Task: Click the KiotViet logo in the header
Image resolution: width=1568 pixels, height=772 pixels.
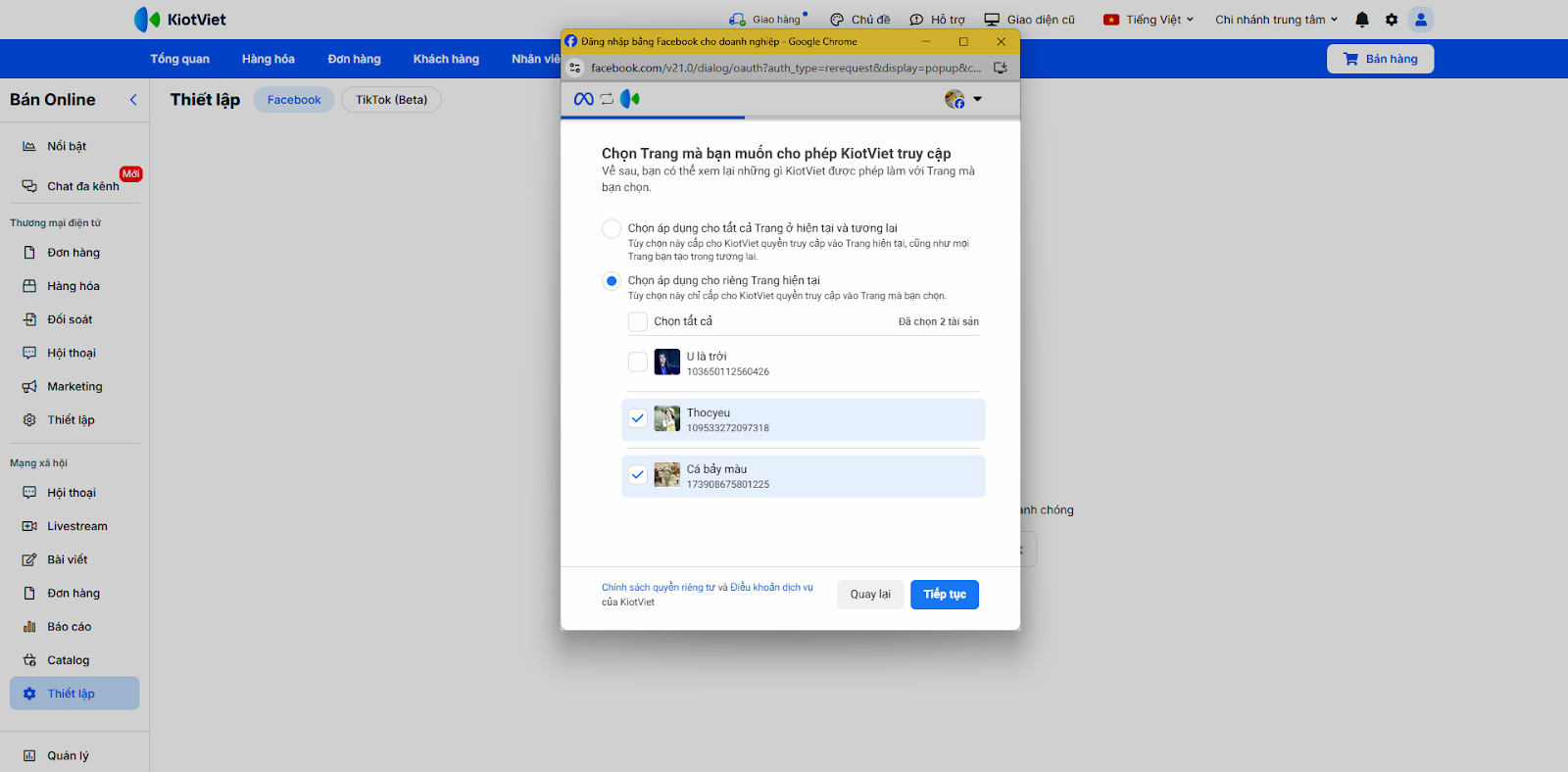Action: coord(180,20)
